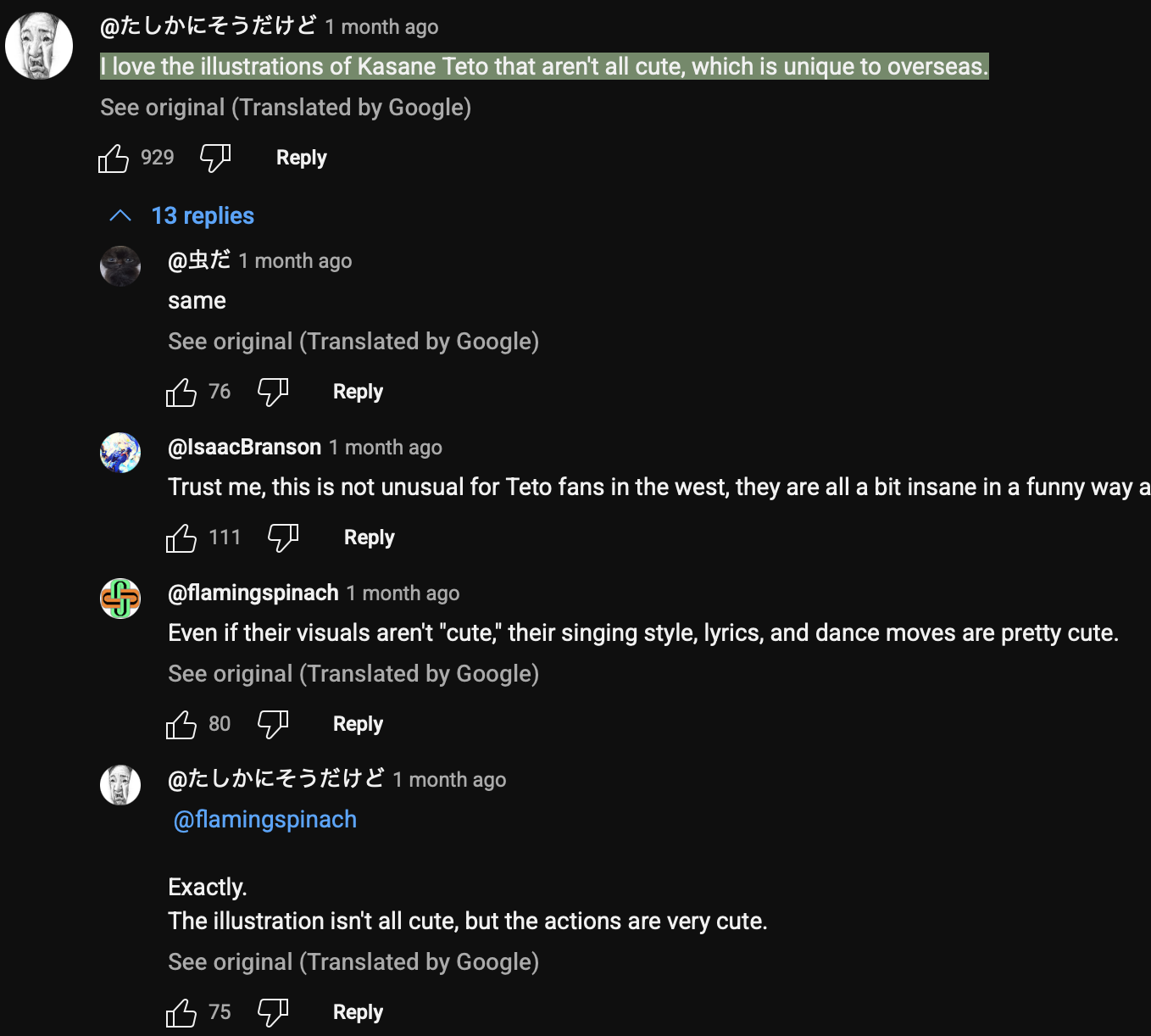The width and height of the screenshot is (1151, 1036).
Task: Reply to @IsaacBranson's comment
Action: pos(369,538)
